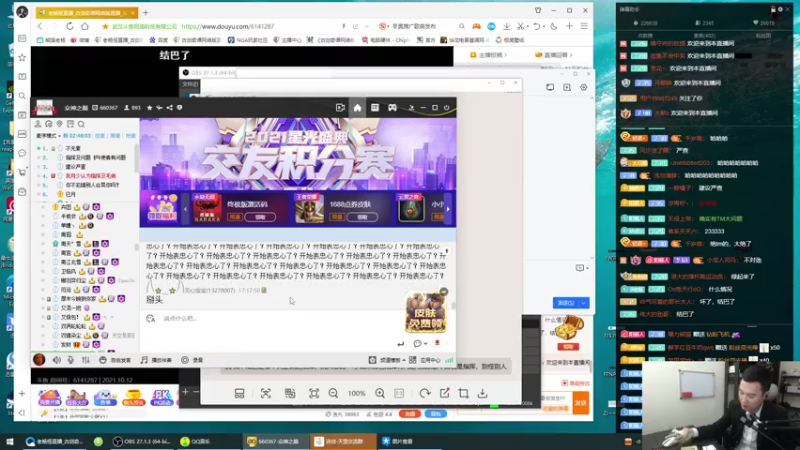Open the video recording icon in YY header
This screenshot has height=450, width=800.
click(340, 108)
